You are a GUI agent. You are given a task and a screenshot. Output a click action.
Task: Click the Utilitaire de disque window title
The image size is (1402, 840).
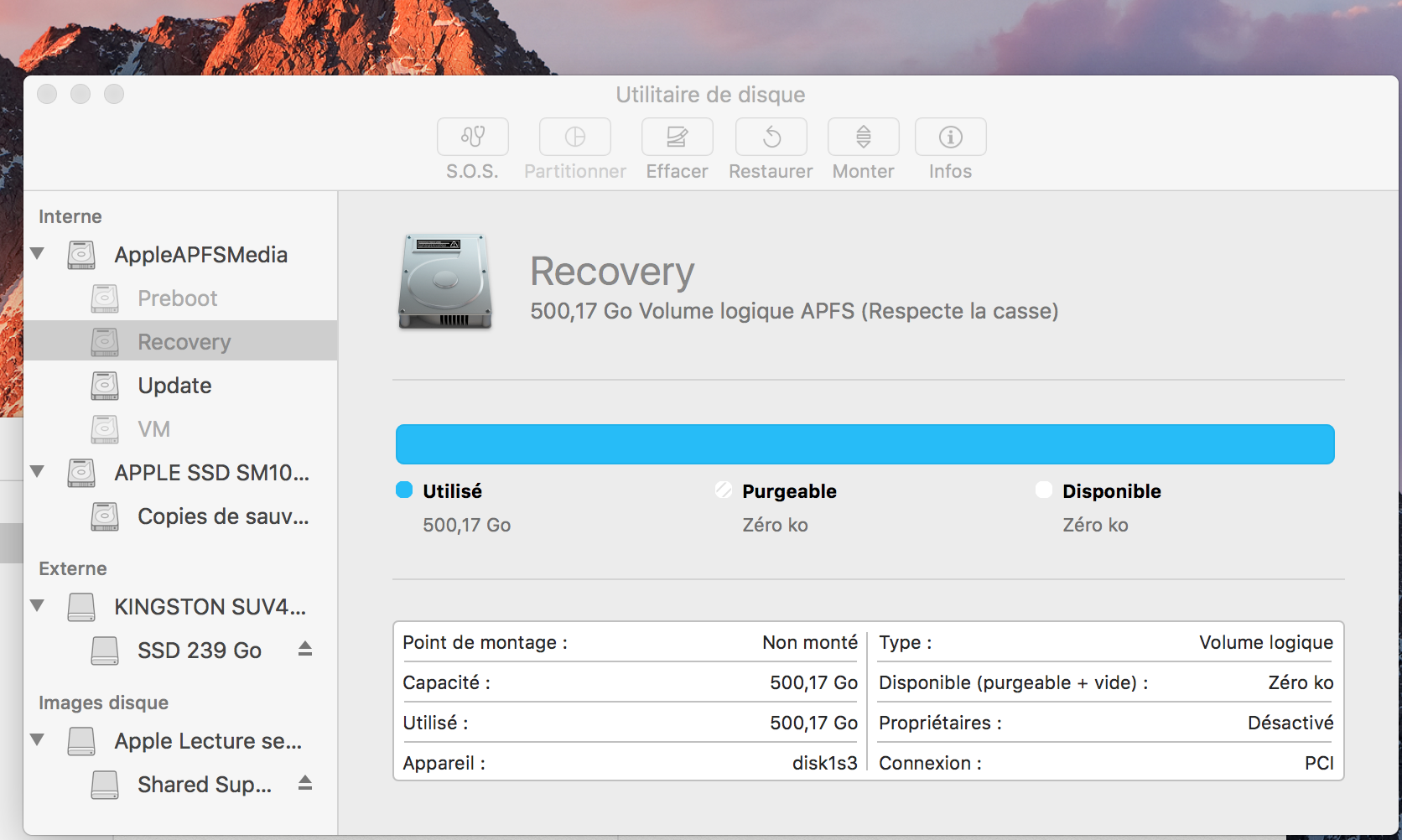(x=710, y=95)
